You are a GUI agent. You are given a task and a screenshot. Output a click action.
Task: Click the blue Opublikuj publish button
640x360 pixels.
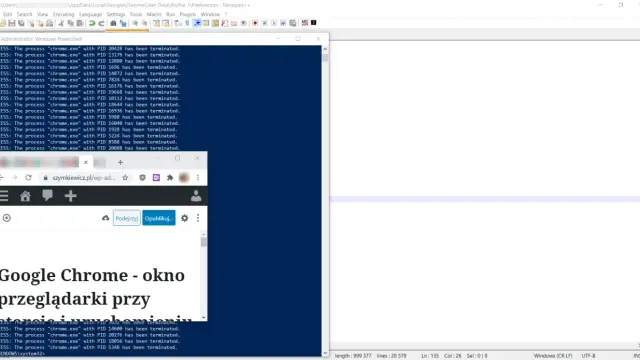click(x=159, y=218)
